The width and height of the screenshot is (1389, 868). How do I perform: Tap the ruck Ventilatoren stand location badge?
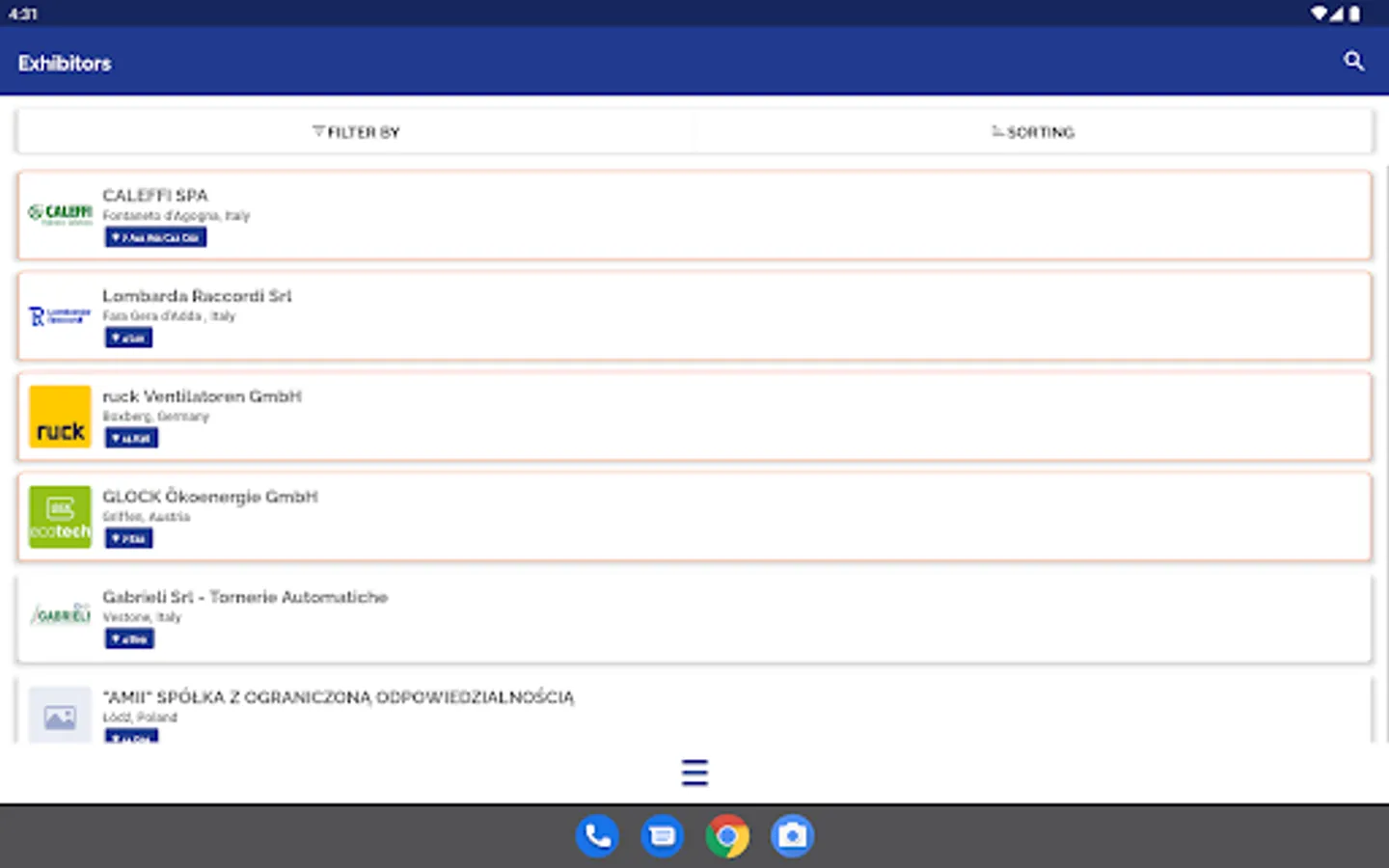click(x=131, y=438)
